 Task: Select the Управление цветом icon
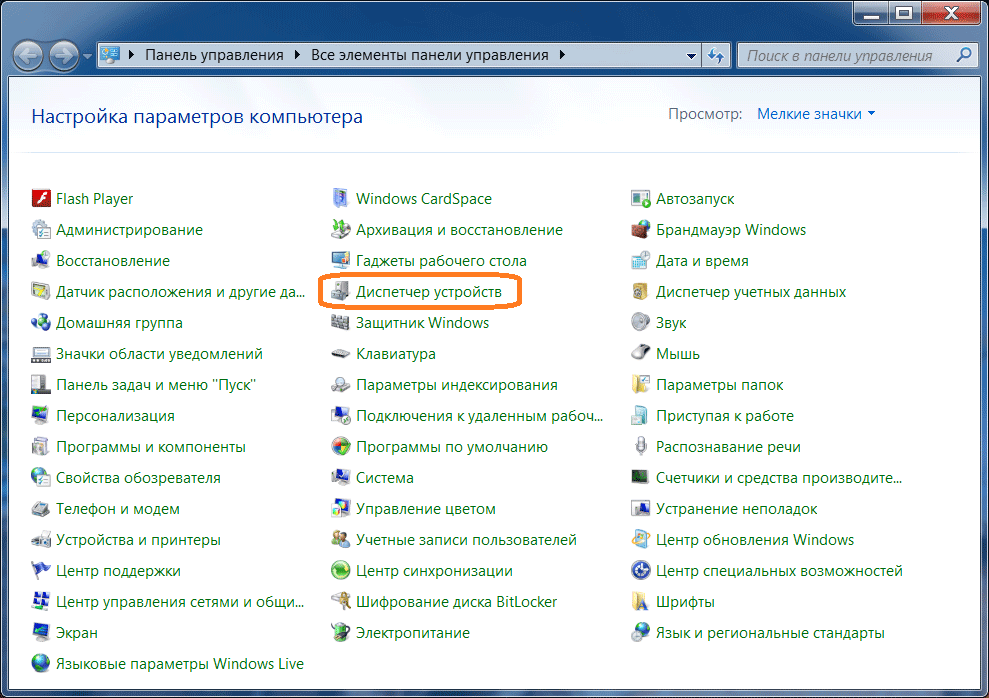(341, 509)
